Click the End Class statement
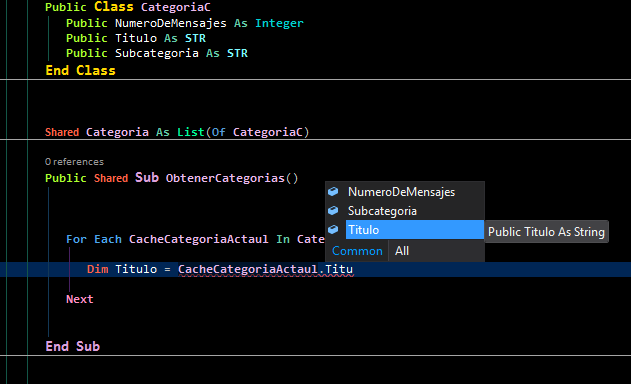 coord(80,70)
